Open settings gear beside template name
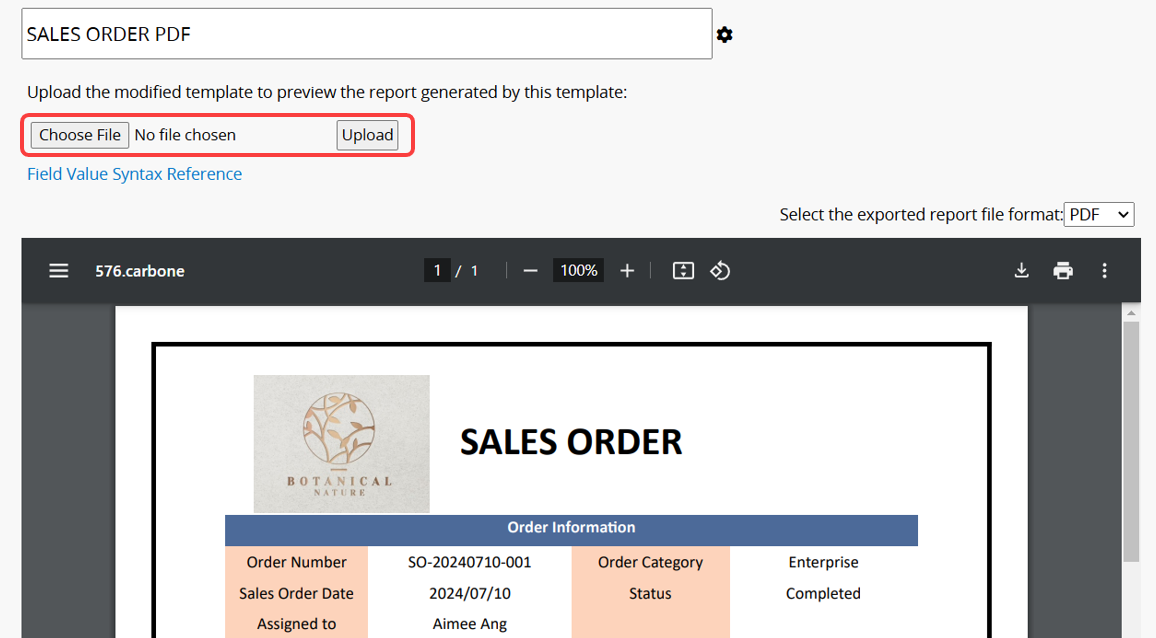 (724, 35)
